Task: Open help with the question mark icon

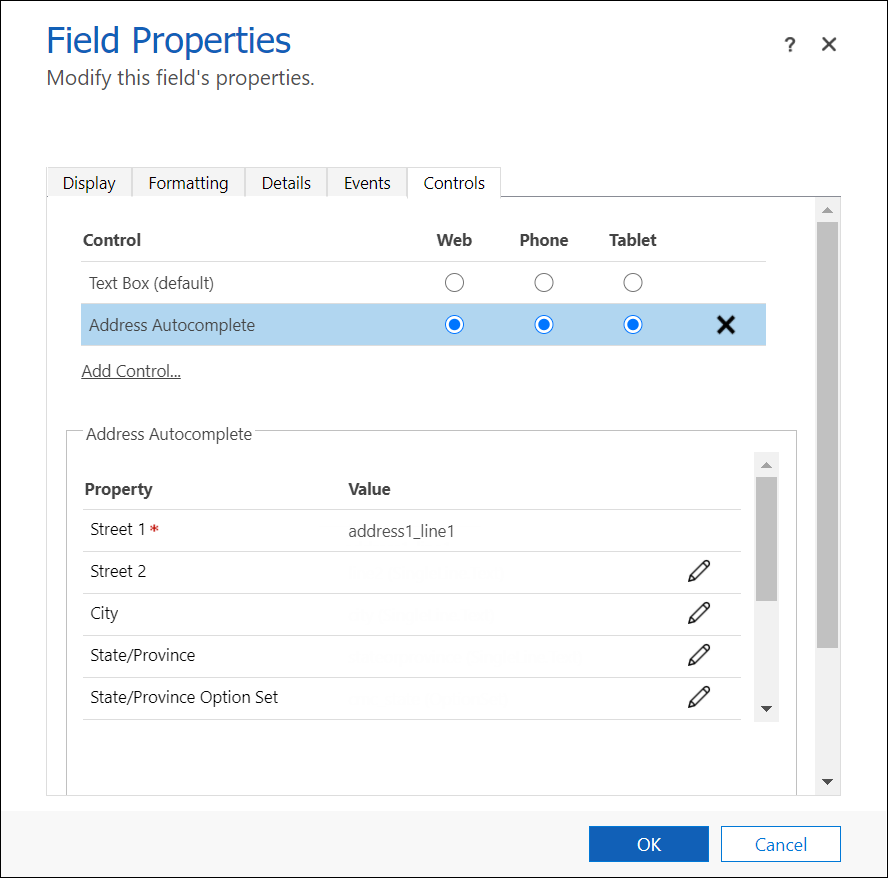Action: [x=790, y=45]
